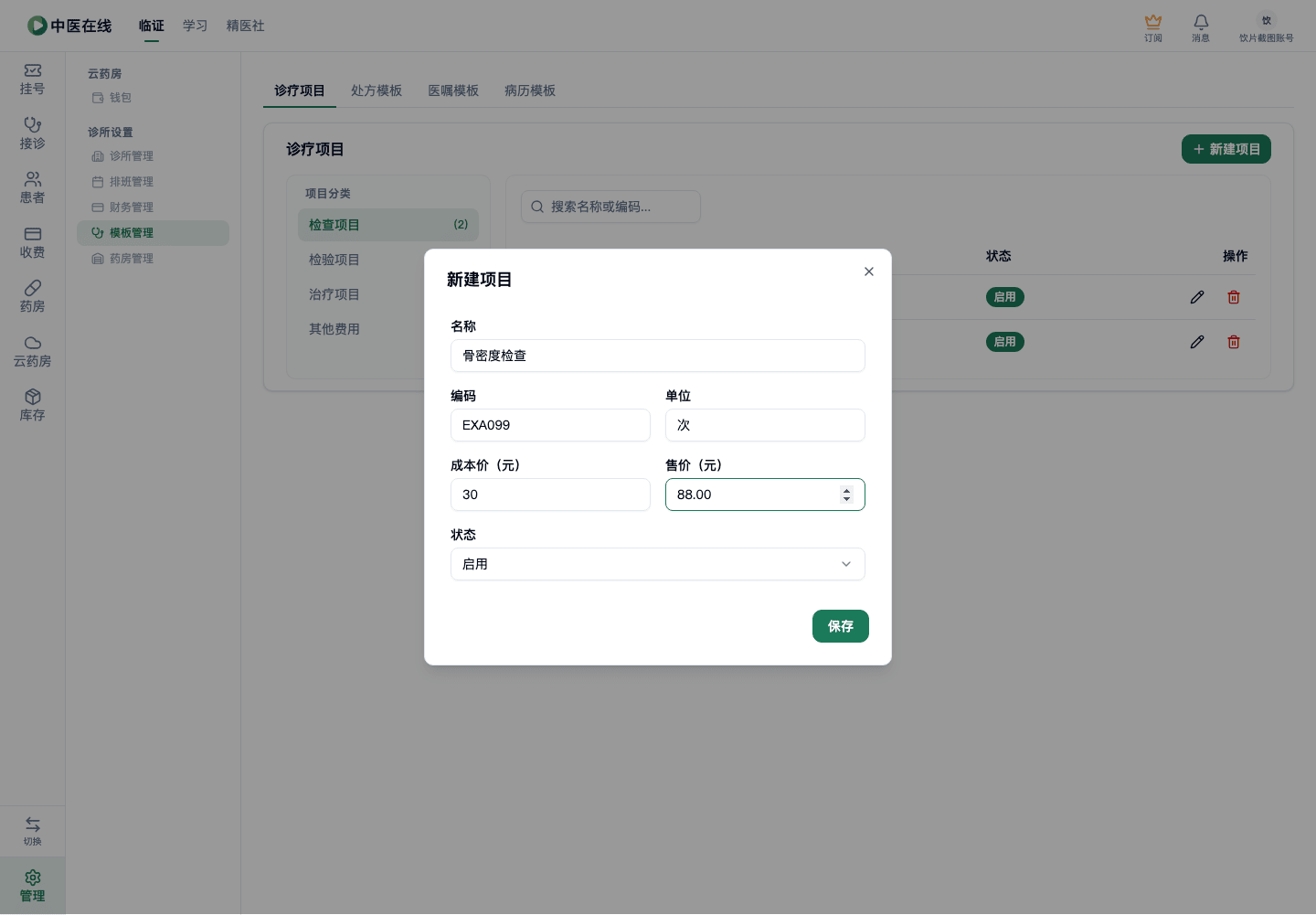
Task: Click the 编码 field containing EXA099
Action: click(x=550, y=425)
